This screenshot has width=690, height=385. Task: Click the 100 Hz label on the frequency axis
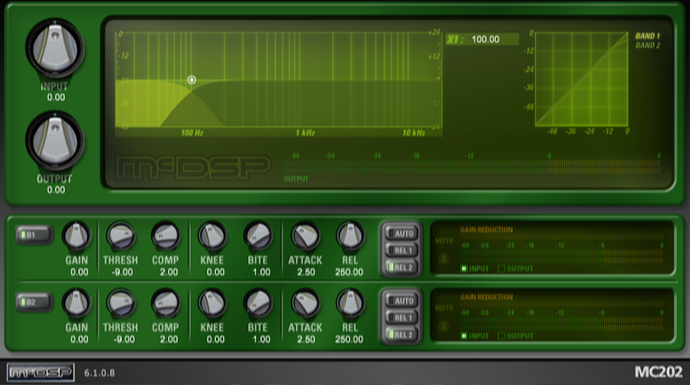pos(192,133)
